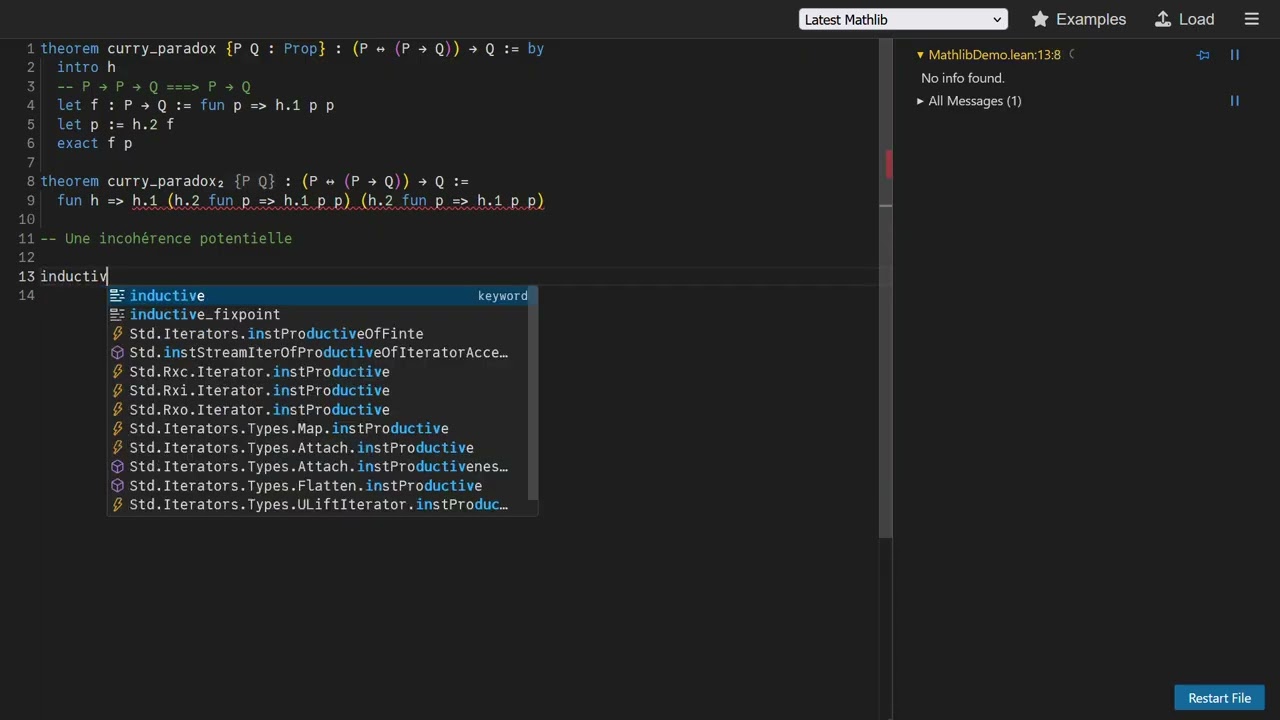Click 'let f : P → Q' on line 4
This screenshot has width=1280, height=720.
pos(111,106)
